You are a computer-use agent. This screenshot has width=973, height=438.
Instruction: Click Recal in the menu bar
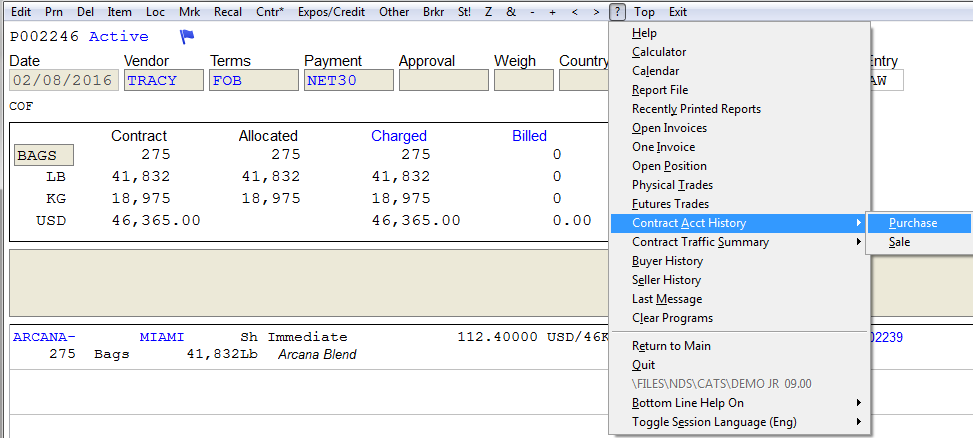[228, 12]
